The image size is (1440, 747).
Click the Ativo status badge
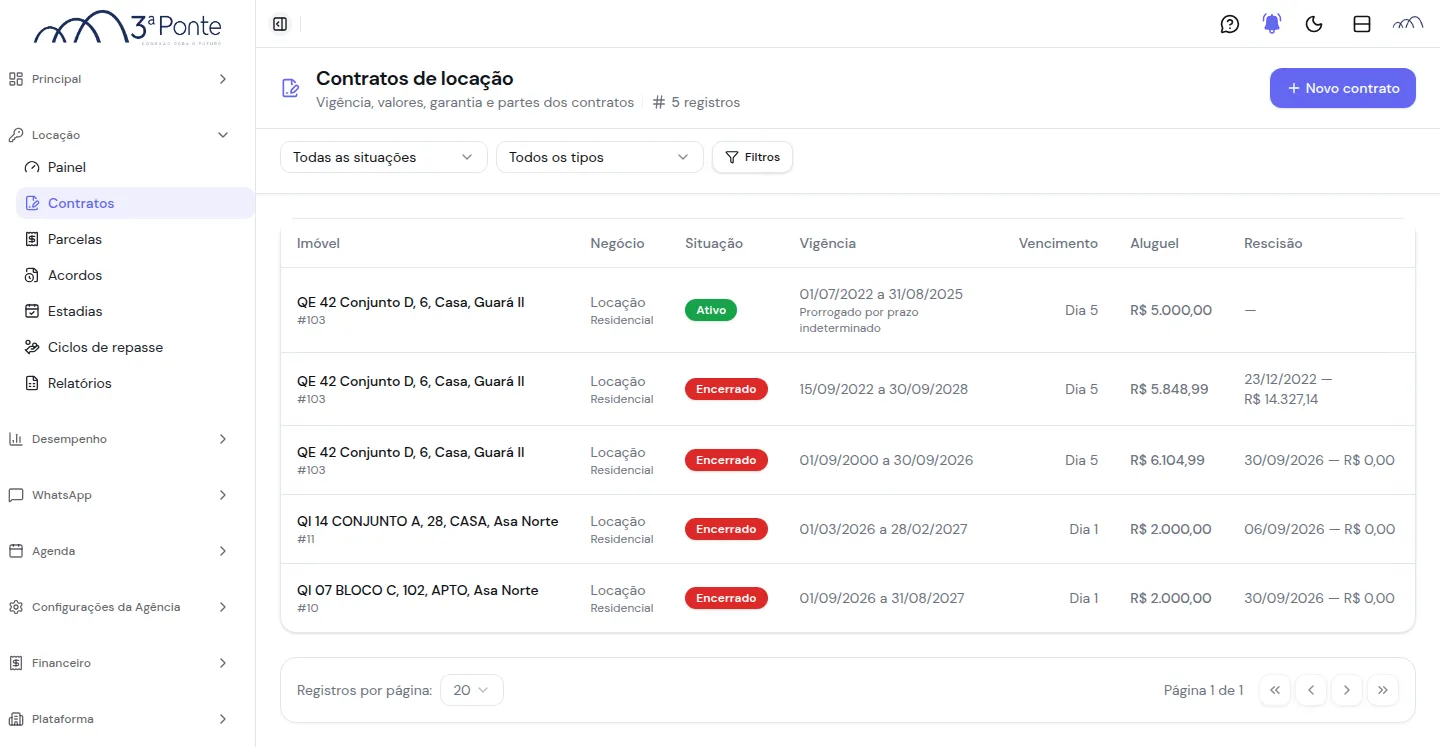tap(711, 310)
